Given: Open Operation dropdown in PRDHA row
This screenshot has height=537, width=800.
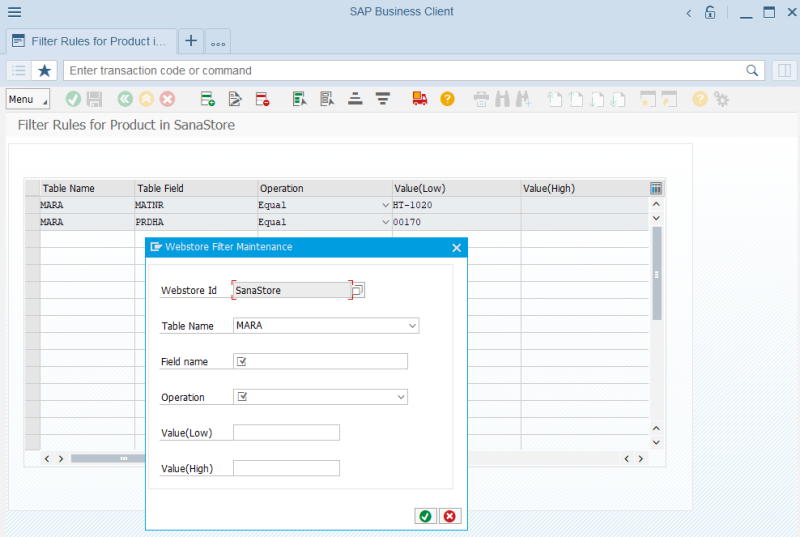Looking at the screenshot, I should pyautogui.click(x=385, y=222).
